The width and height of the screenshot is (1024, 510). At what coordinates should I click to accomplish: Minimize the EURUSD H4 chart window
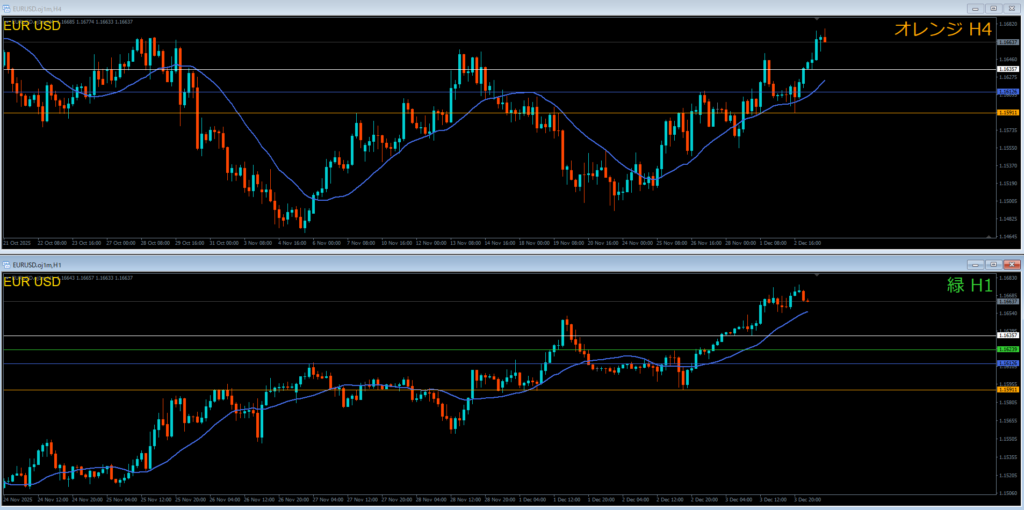pos(973,8)
